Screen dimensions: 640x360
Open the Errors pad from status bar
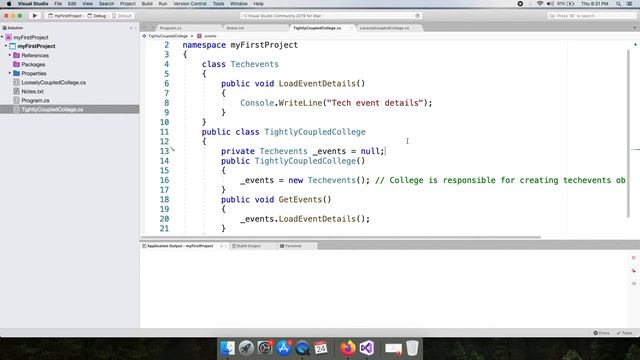[x=601, y=333]
